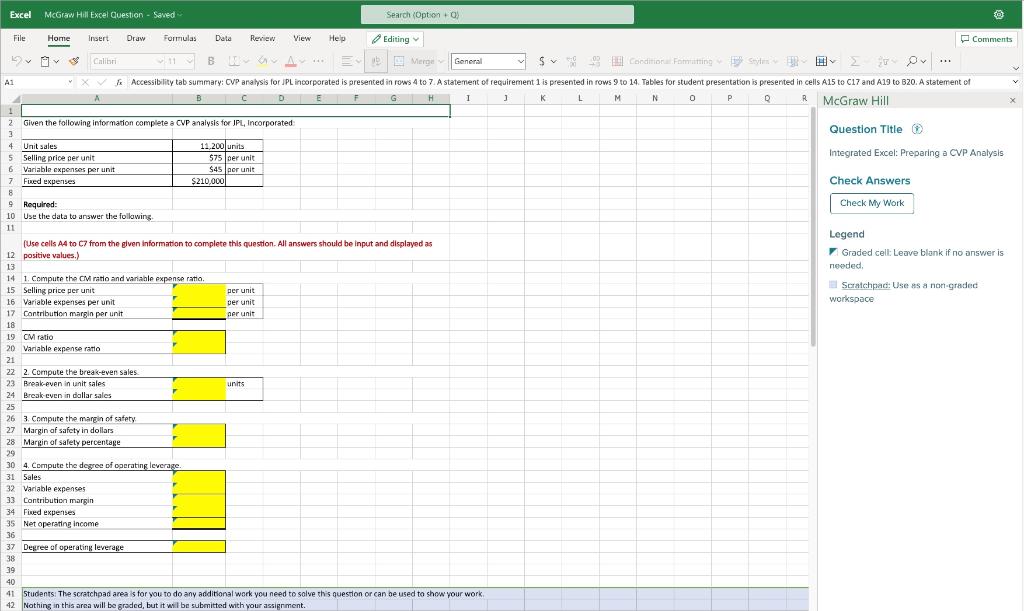Open the Font Color dropdown arrow
1024x611 pixels.
[302, 61]
